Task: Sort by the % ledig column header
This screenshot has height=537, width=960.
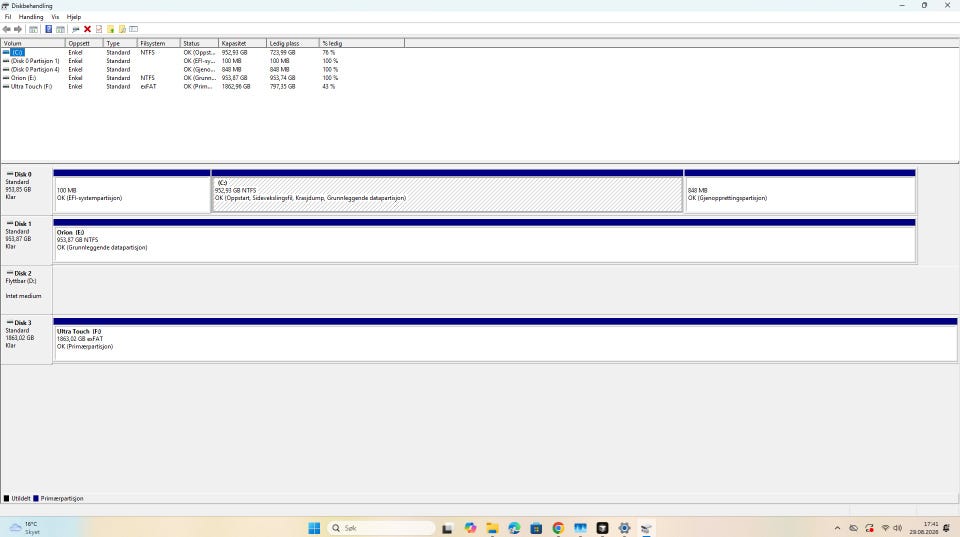Action: (x=362, y=43)
